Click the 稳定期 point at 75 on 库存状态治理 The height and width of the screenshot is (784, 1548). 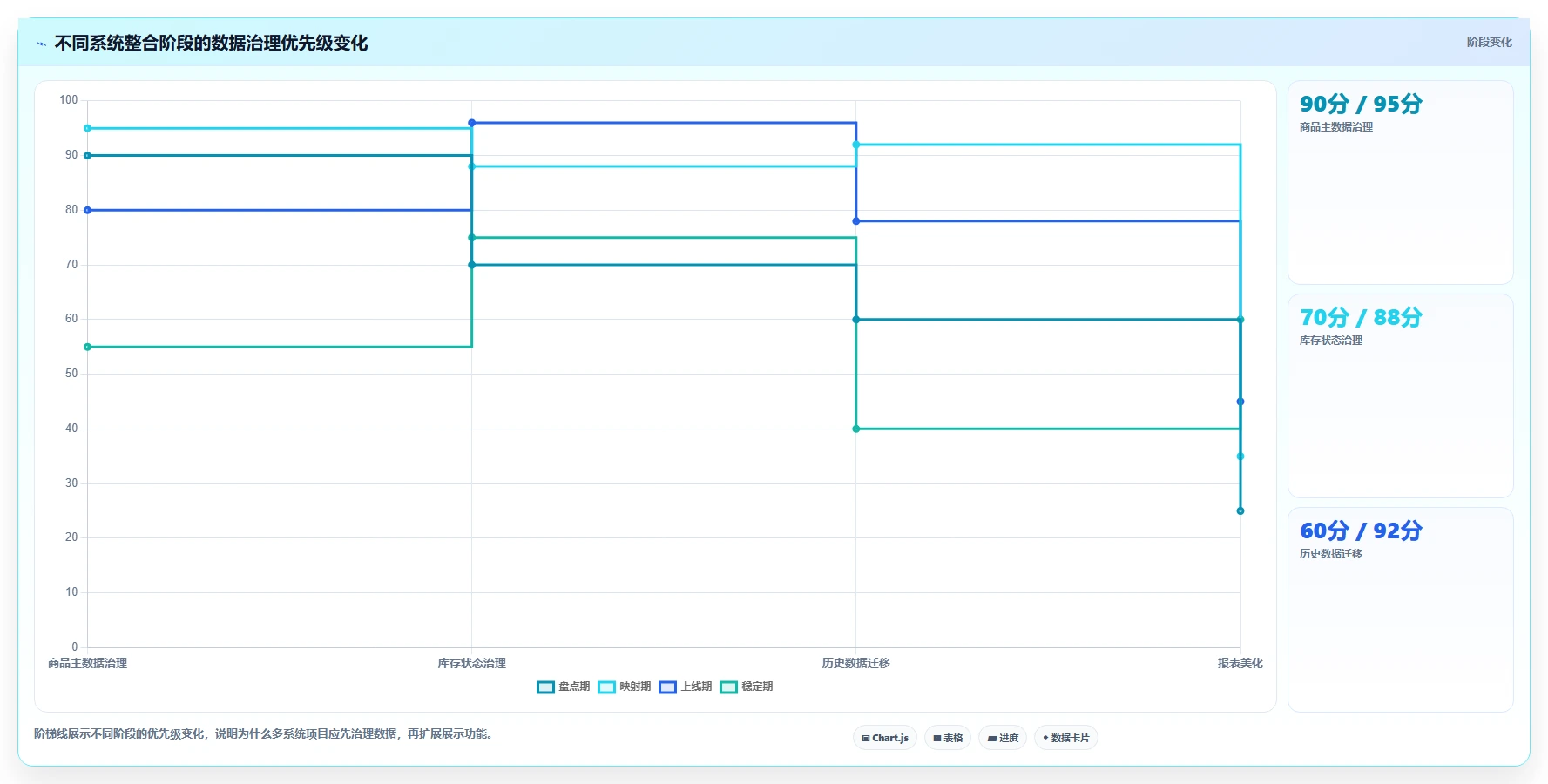(471, 237)
